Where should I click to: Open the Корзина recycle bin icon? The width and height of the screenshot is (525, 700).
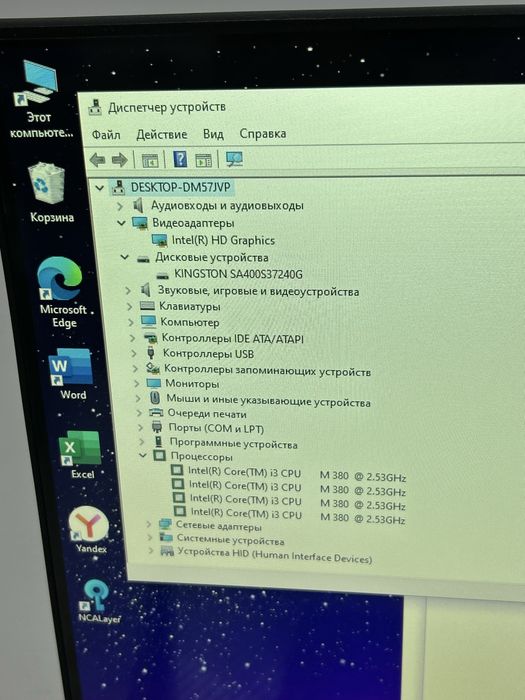48,193
